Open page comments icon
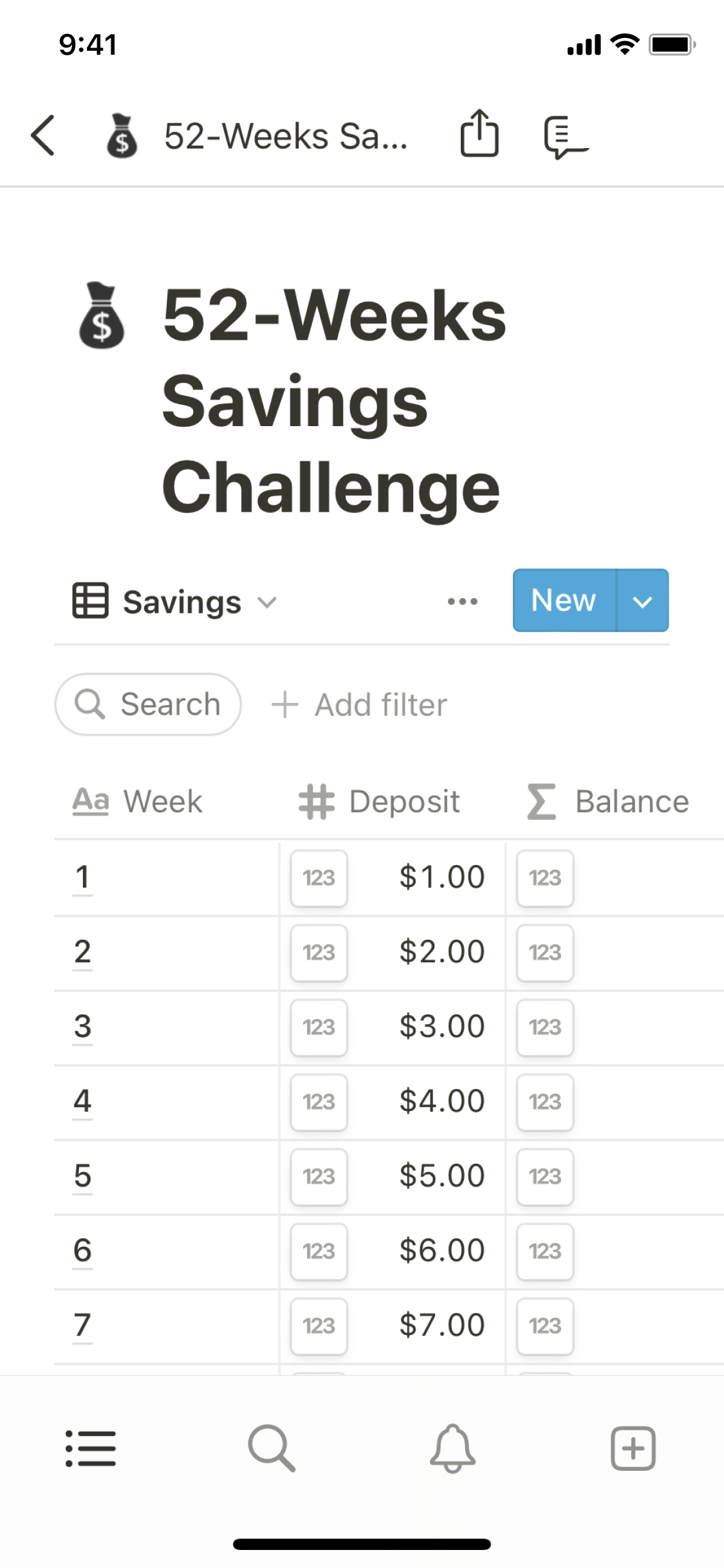The height and width of the screenshot is (1568, 724). click(x=564, y=136)
